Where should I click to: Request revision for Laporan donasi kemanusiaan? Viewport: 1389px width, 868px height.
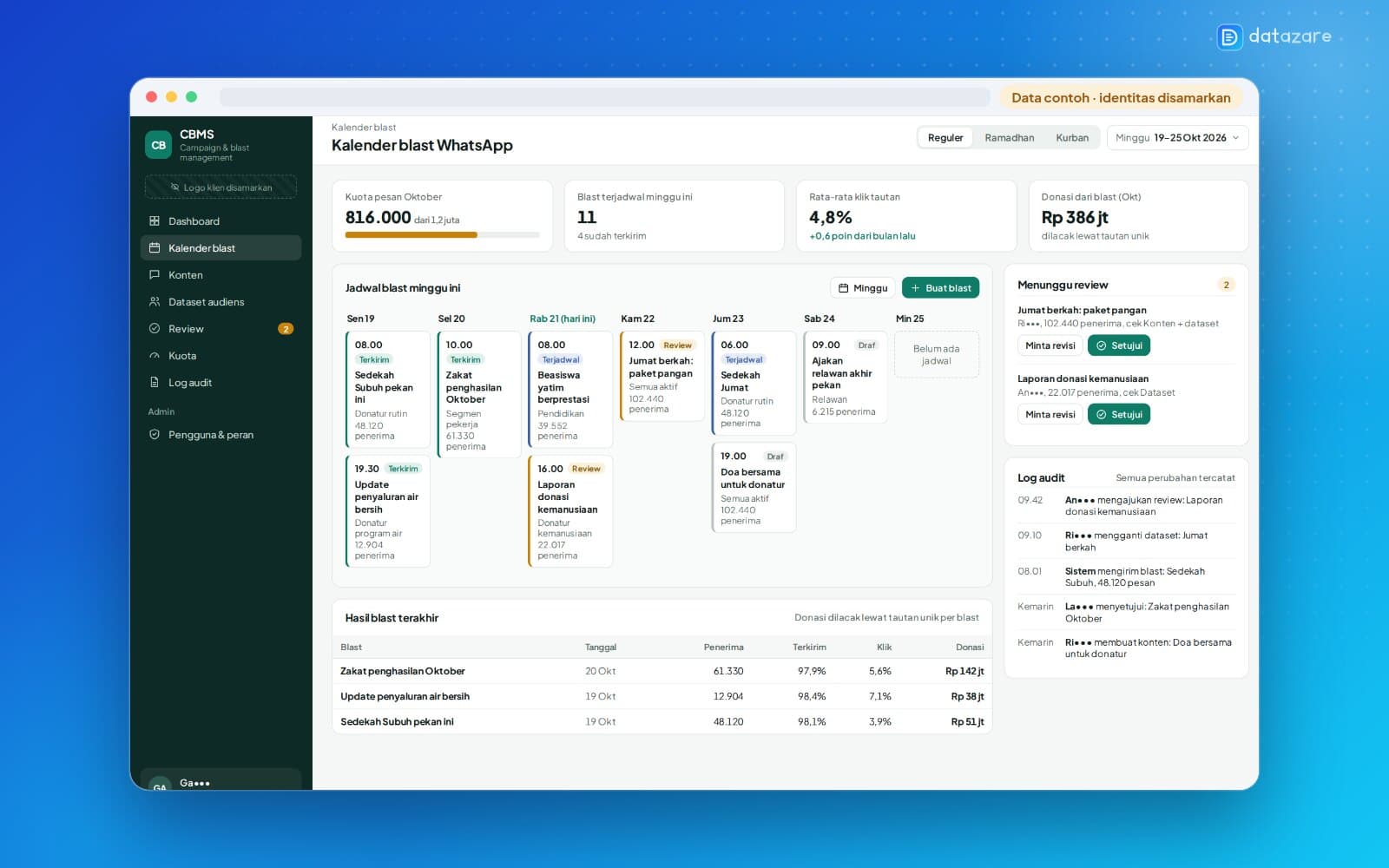point(1050,415)
